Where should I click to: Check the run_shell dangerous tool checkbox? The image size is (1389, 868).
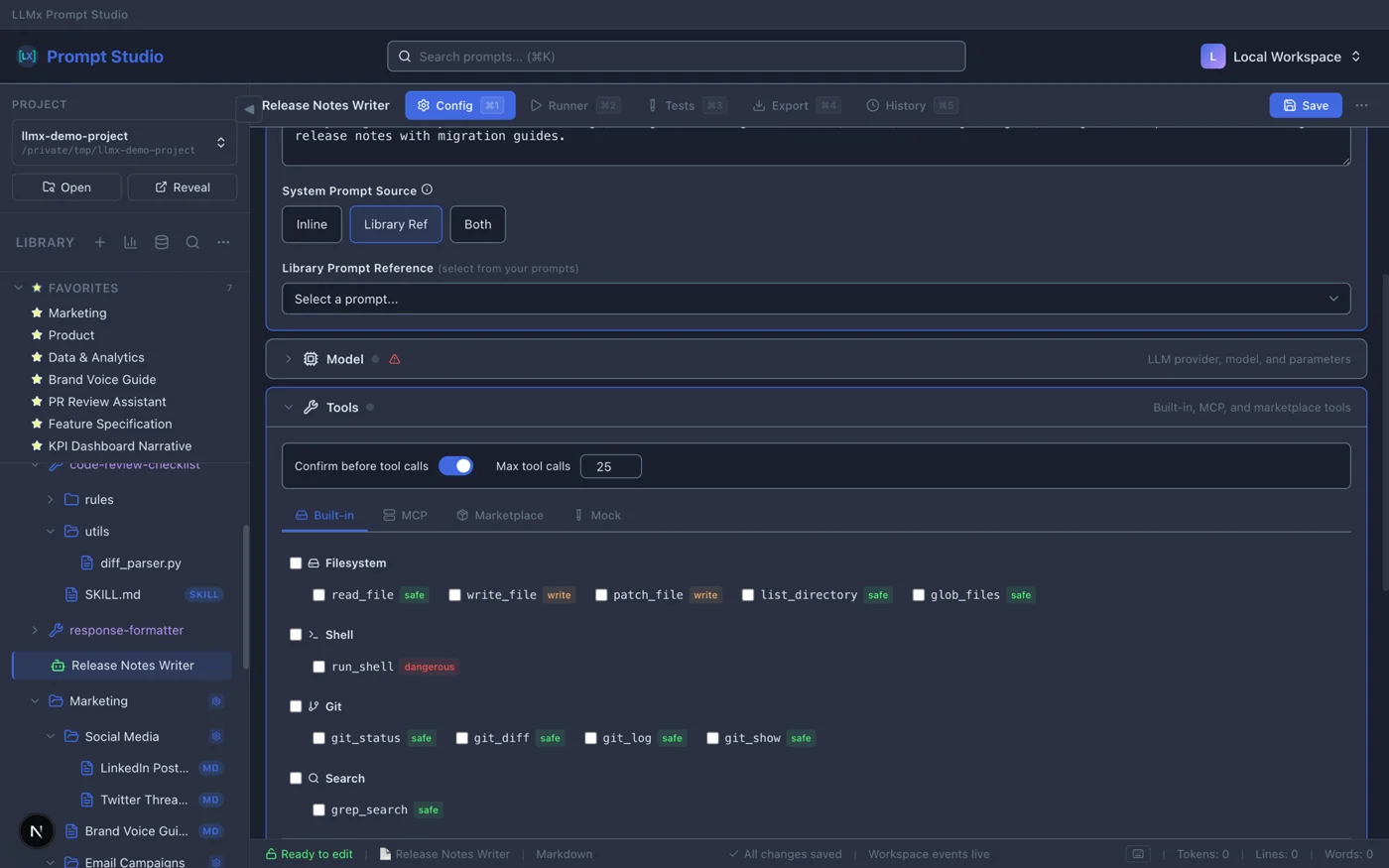[x=318, y=666]
